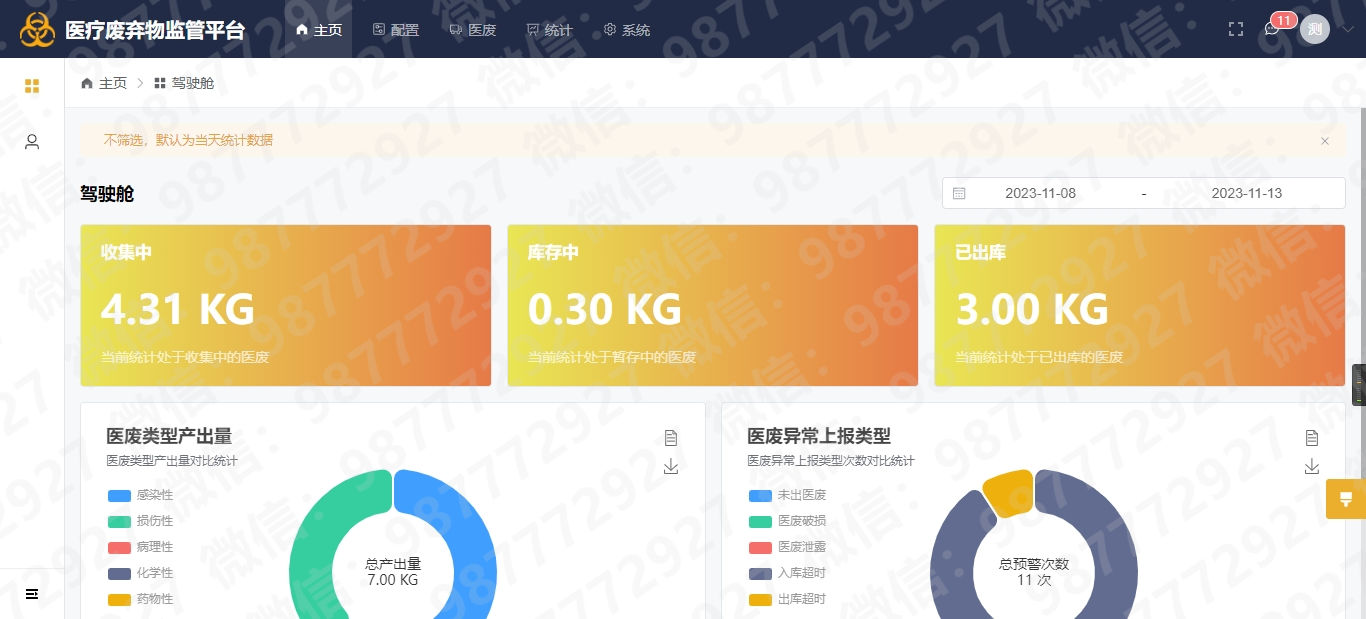
Task: Open the 配置 menu
Action: tap(395, 29)
